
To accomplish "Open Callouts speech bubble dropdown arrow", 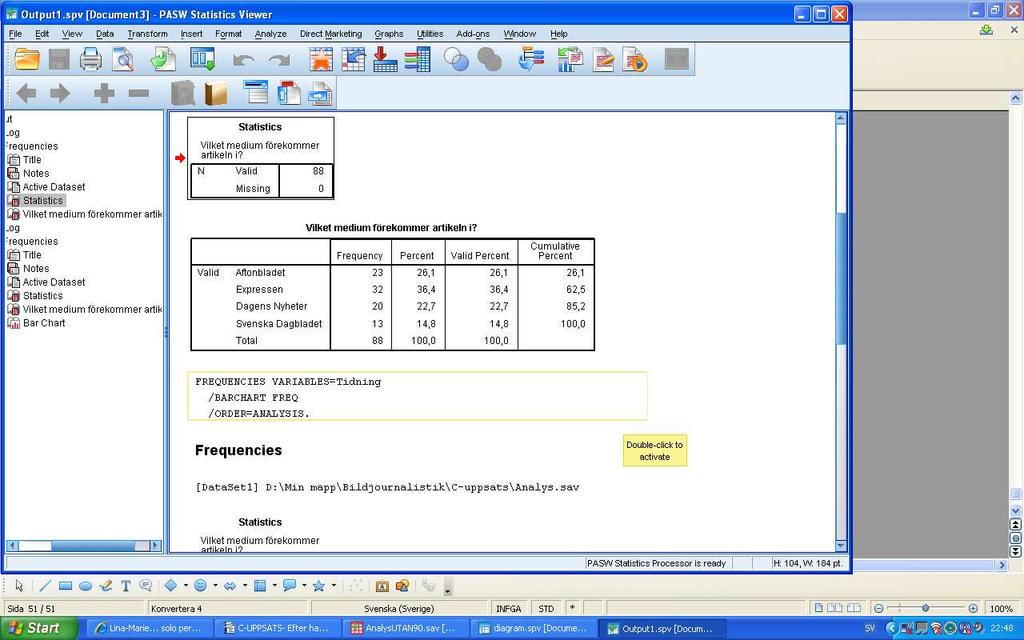I will point(304,586).
